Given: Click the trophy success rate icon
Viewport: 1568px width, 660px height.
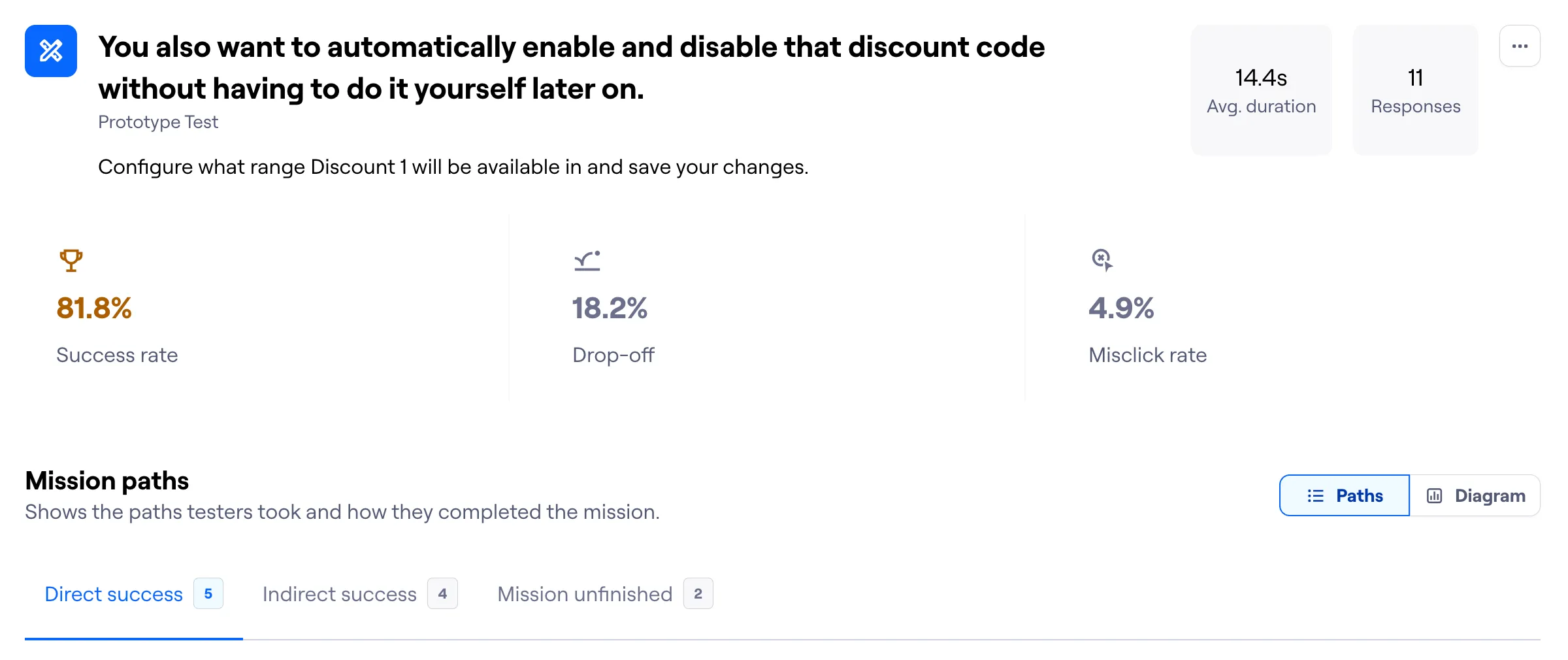Looking at the screenshot, I should tap(71, 260).
